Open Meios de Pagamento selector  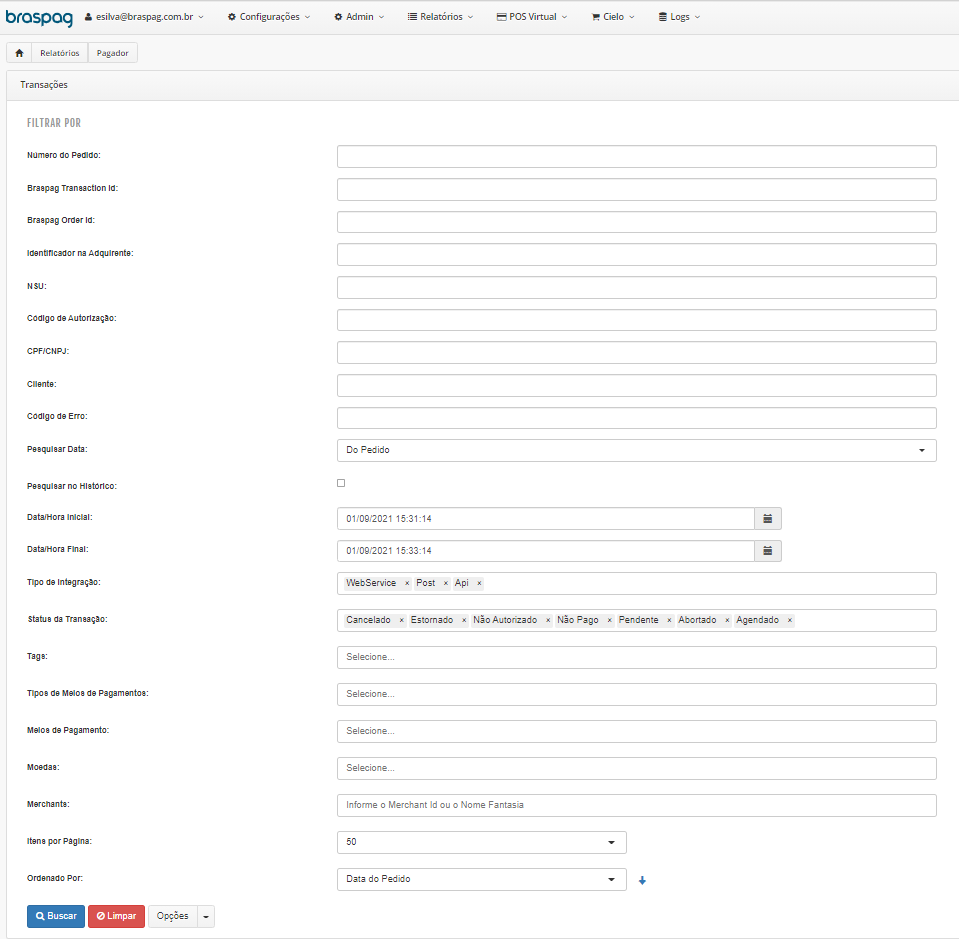point(636,731)
